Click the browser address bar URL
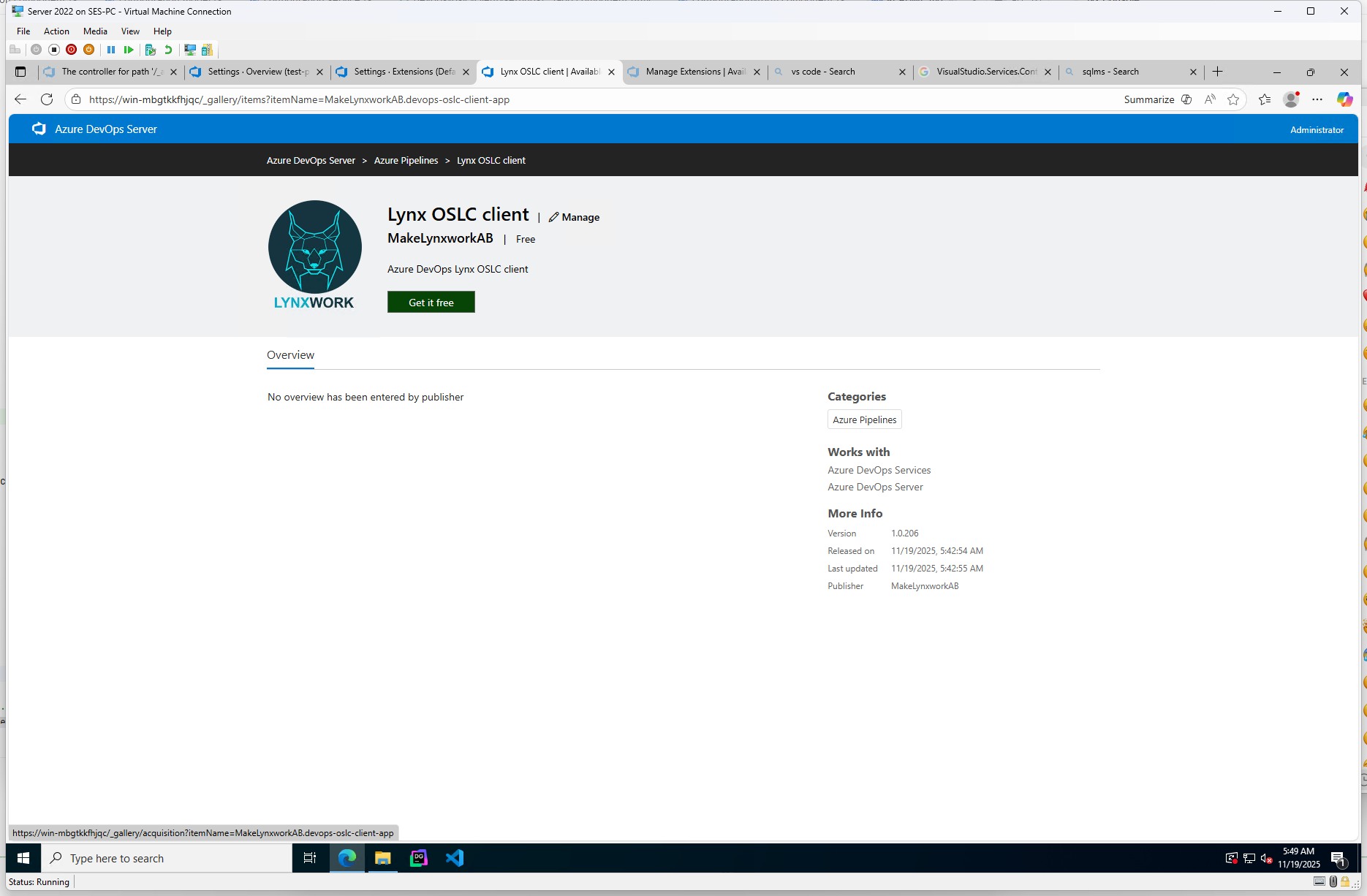This screenshot has height=896, width=1367. 299,99
